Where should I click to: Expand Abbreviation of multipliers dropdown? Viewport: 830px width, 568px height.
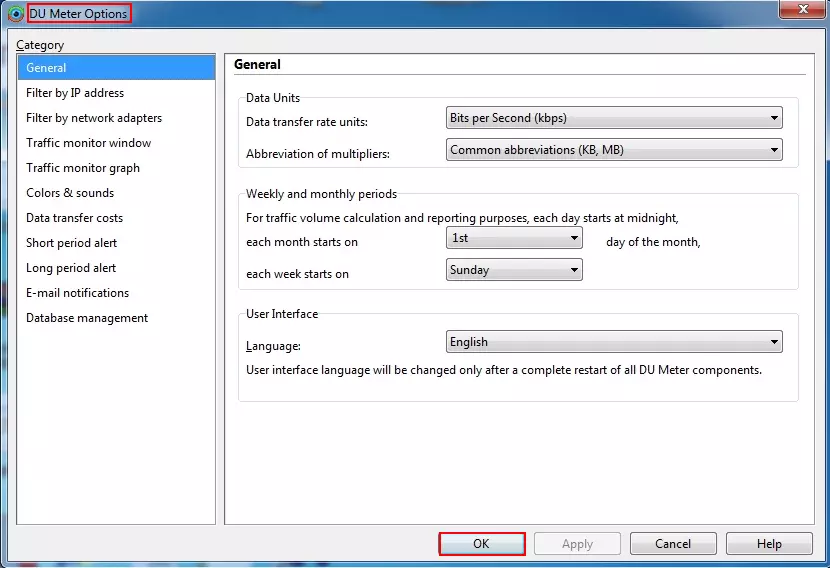coord(614,150)
